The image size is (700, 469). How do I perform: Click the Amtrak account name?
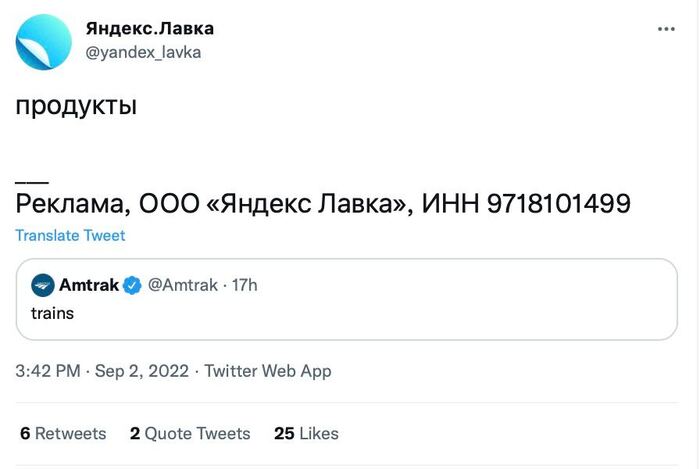pos(89,285)
